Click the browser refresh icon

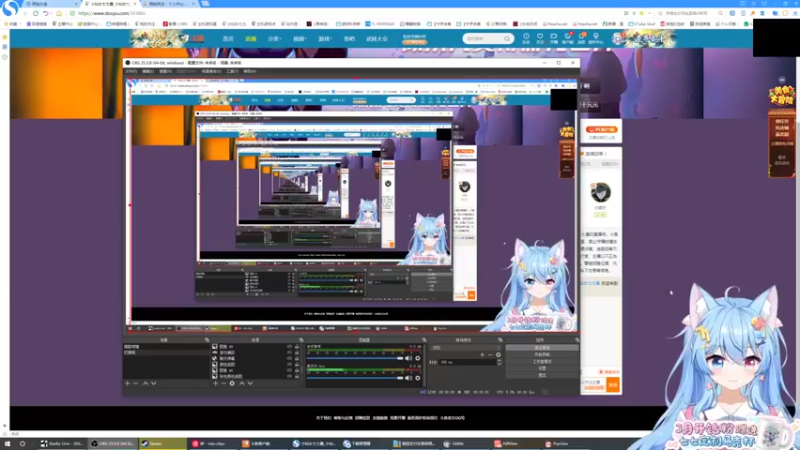[x=36, y=13]
